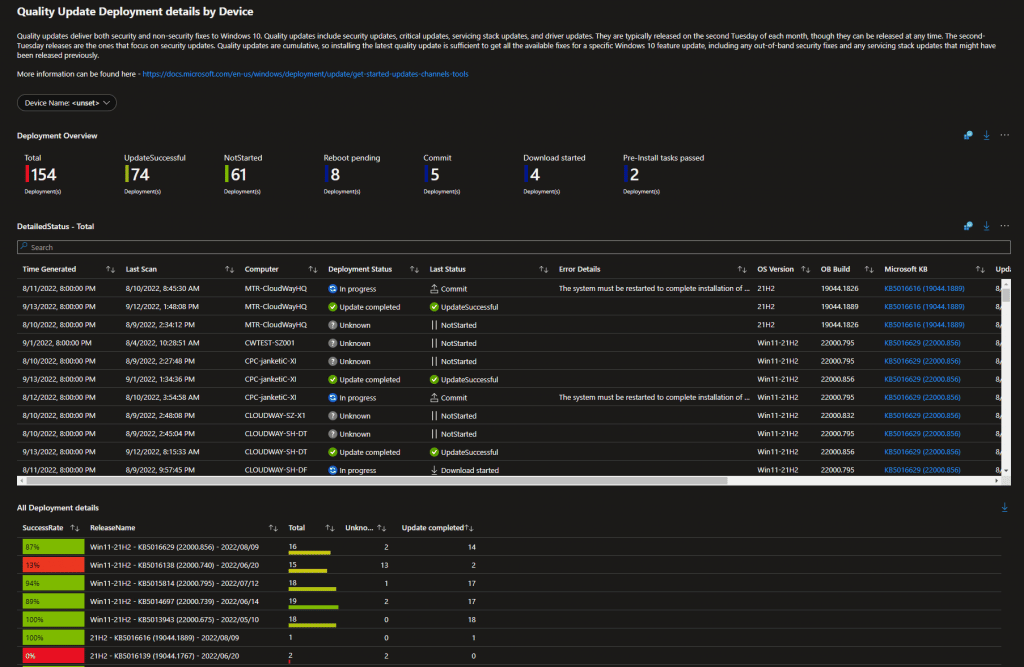Select the NotStarted 61 deployments tile

click(x=243, y=174)
